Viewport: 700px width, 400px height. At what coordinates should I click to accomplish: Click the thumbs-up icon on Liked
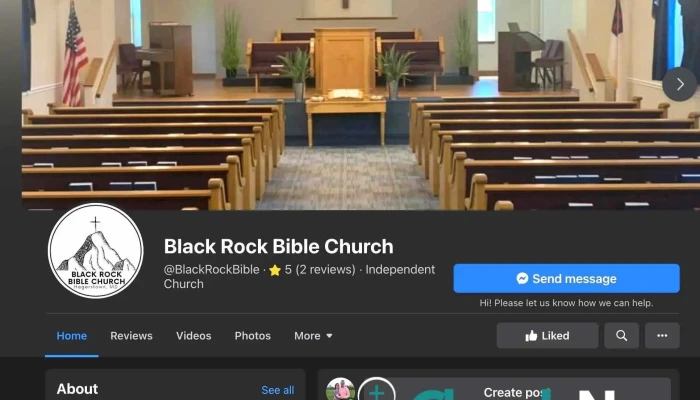(531, 335)
